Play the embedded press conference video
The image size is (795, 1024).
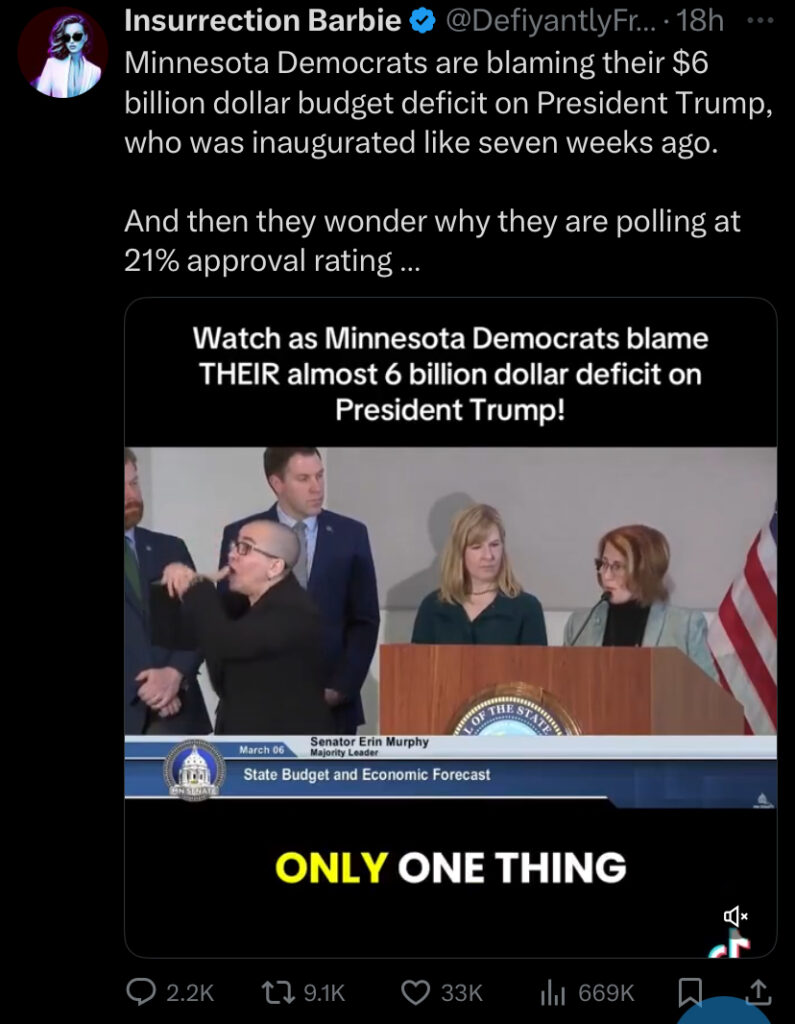coord(450,628)
